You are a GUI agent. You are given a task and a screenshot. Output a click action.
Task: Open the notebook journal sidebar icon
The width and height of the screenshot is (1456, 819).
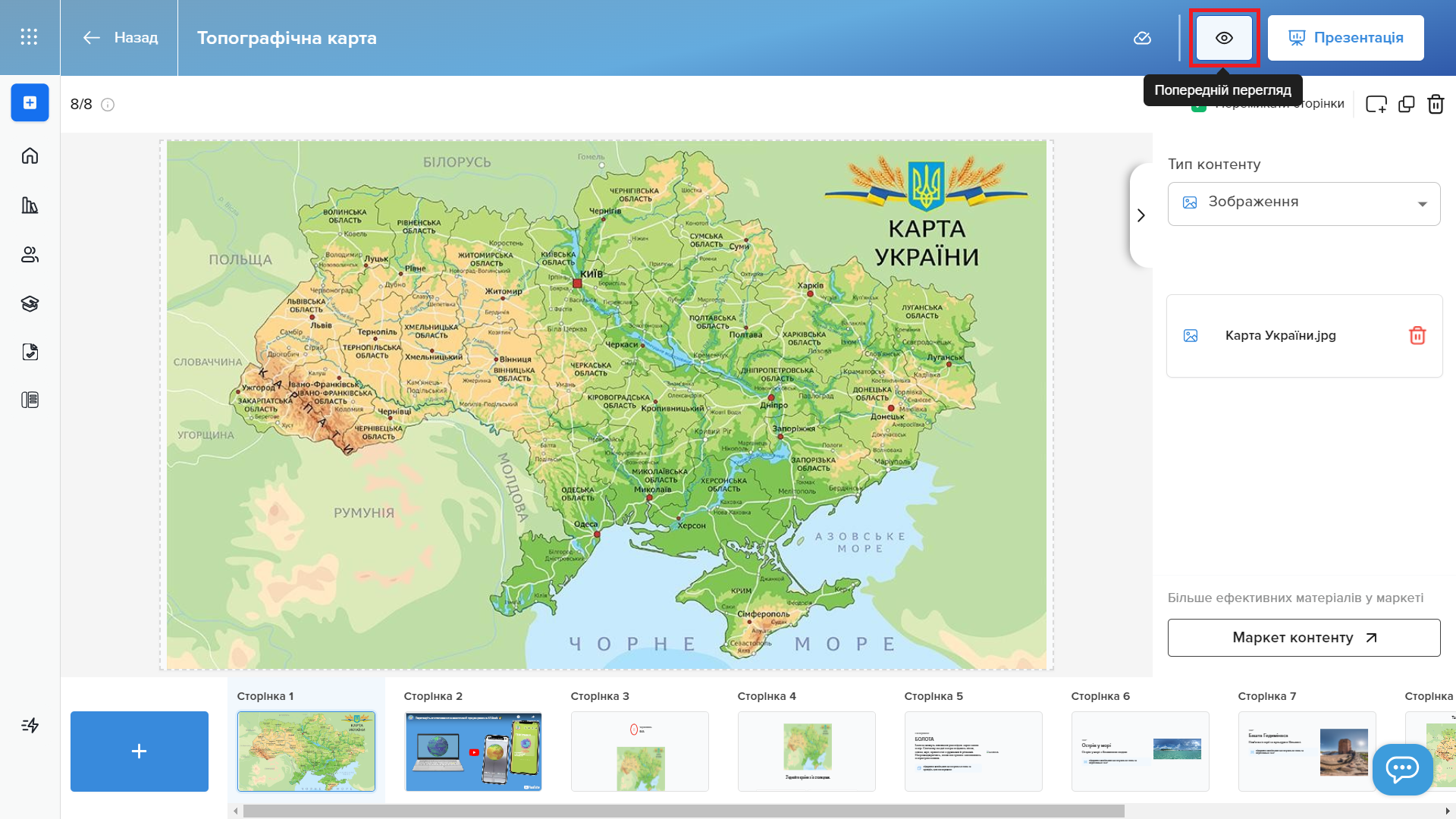pos(30,400)
